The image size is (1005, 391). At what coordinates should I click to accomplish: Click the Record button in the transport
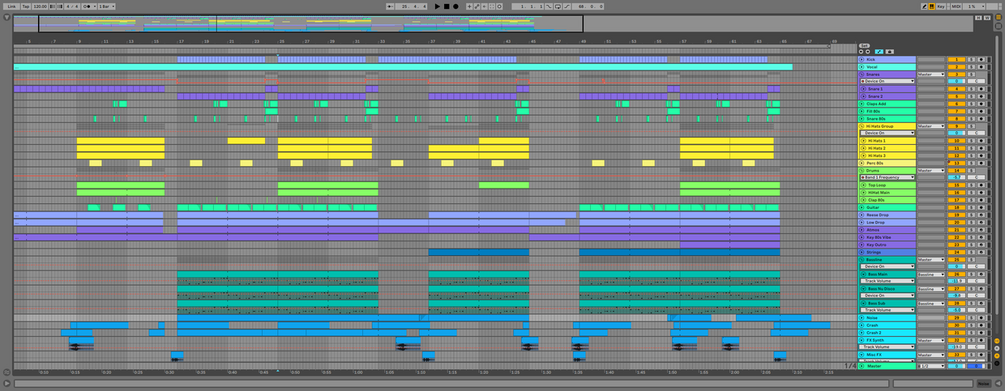point(456,6)
